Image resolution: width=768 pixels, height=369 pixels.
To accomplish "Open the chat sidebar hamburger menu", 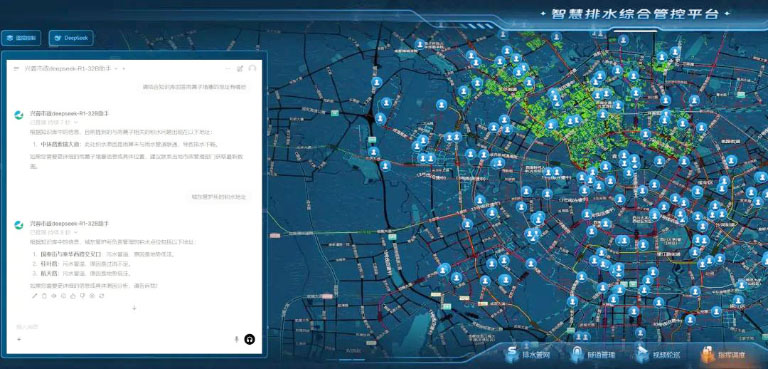I will [16, 69].
